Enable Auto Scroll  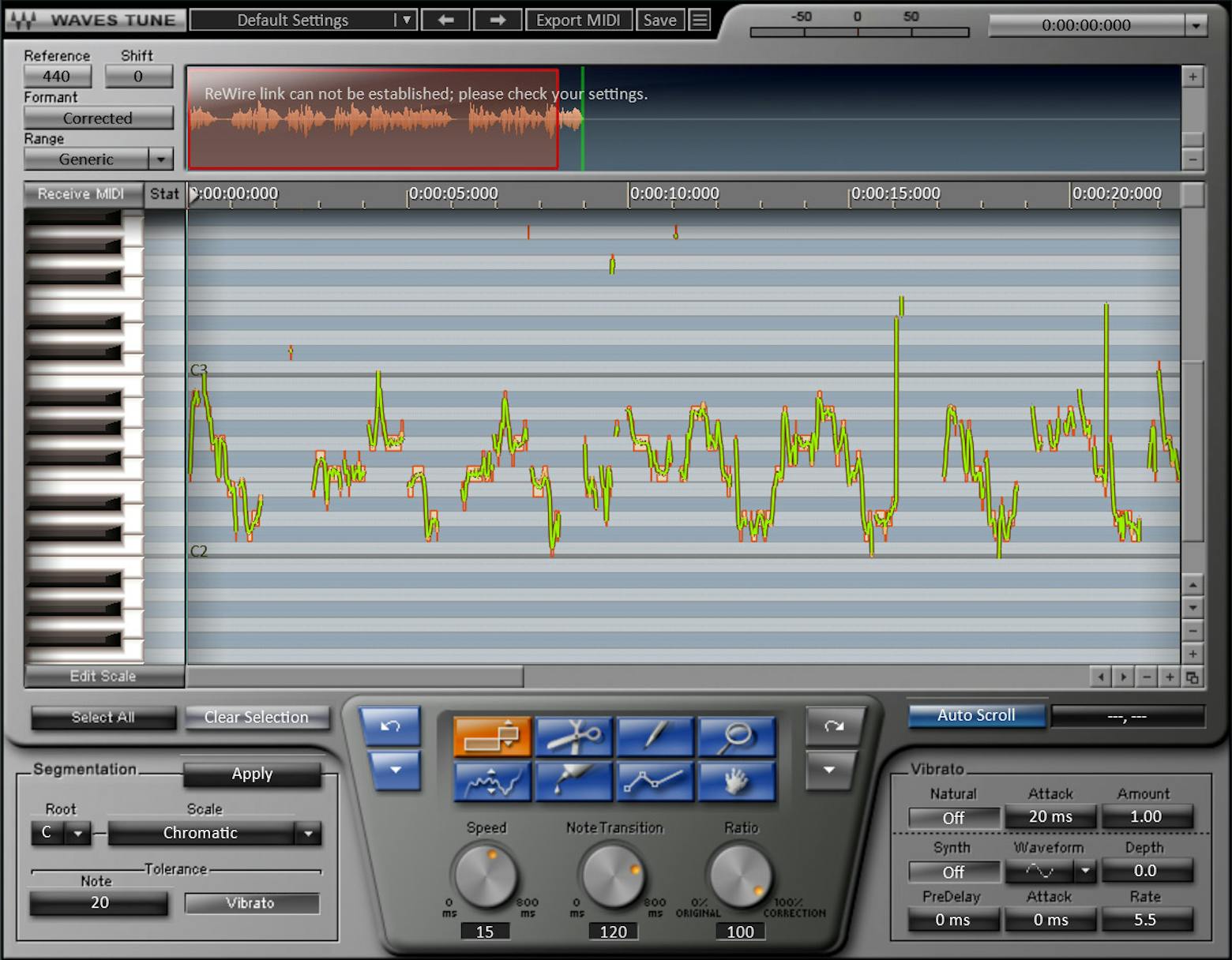click(x=976, y=715)
